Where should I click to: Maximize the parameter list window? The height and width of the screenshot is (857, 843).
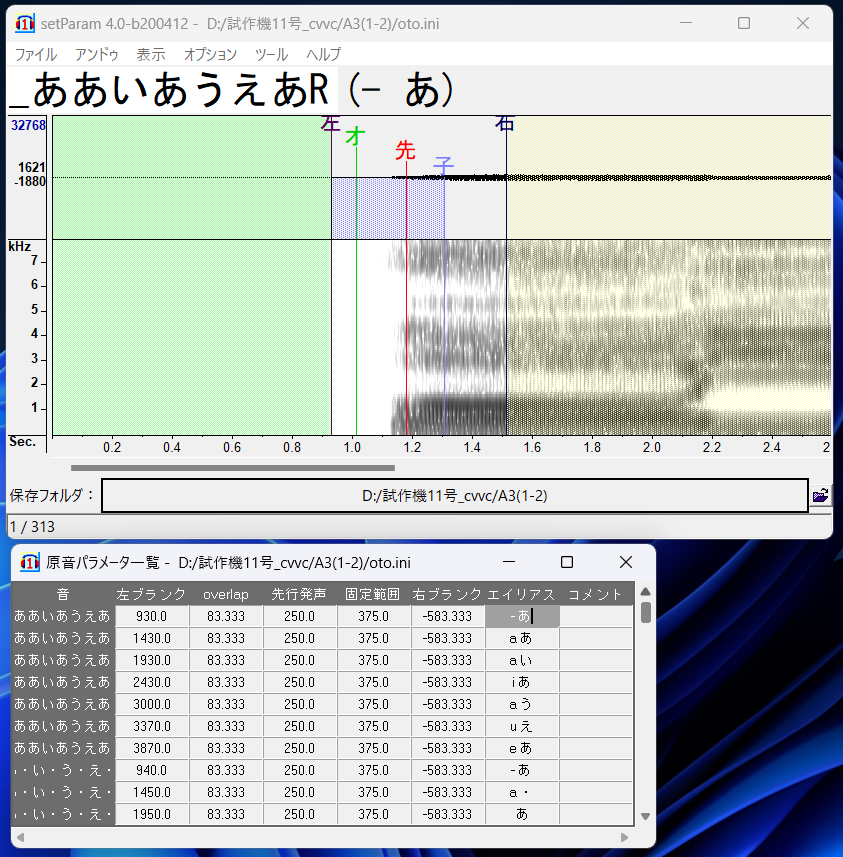click(567, 562)
